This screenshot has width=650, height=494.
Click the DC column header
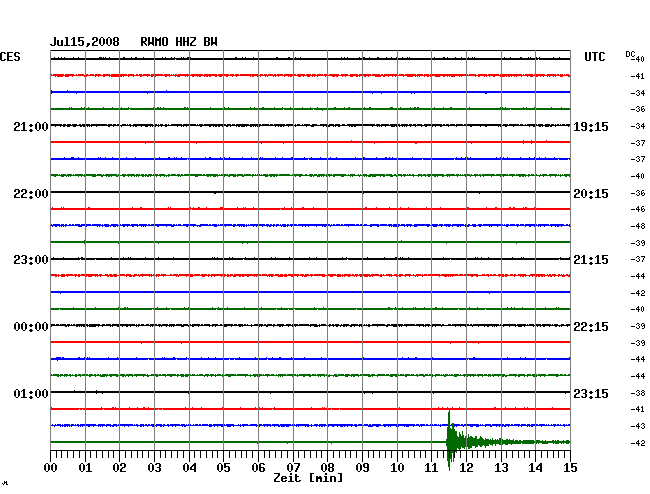[x=630, y=54]
